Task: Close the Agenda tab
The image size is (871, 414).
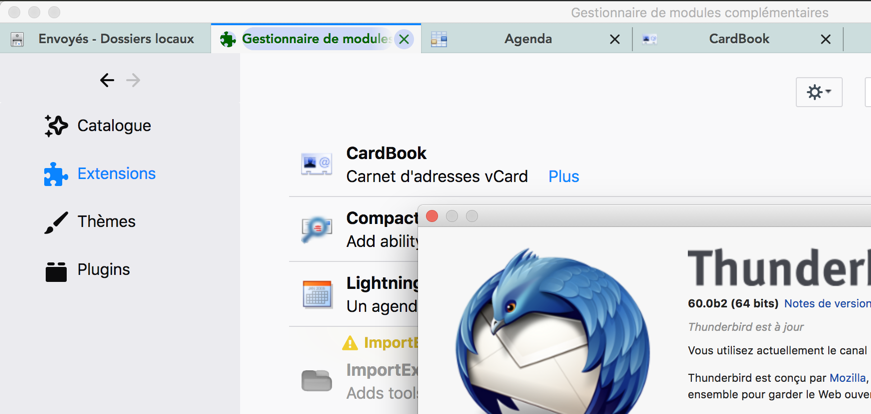Action: pos(615,39)
